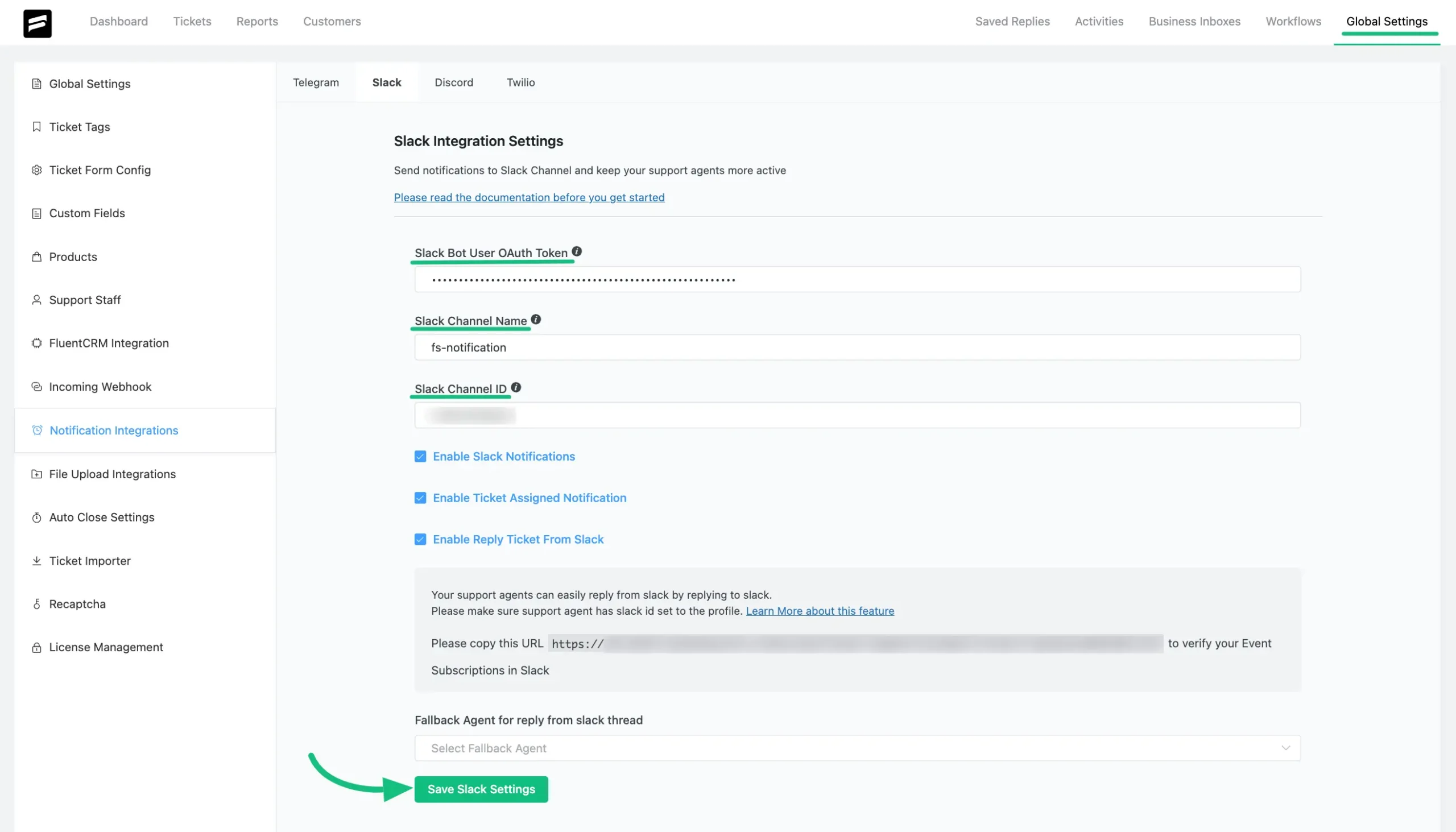Click the Ticket Importer download icon
Image resolution: width=1456 pixels, height=832 pixels.
(x=36, y=561)
